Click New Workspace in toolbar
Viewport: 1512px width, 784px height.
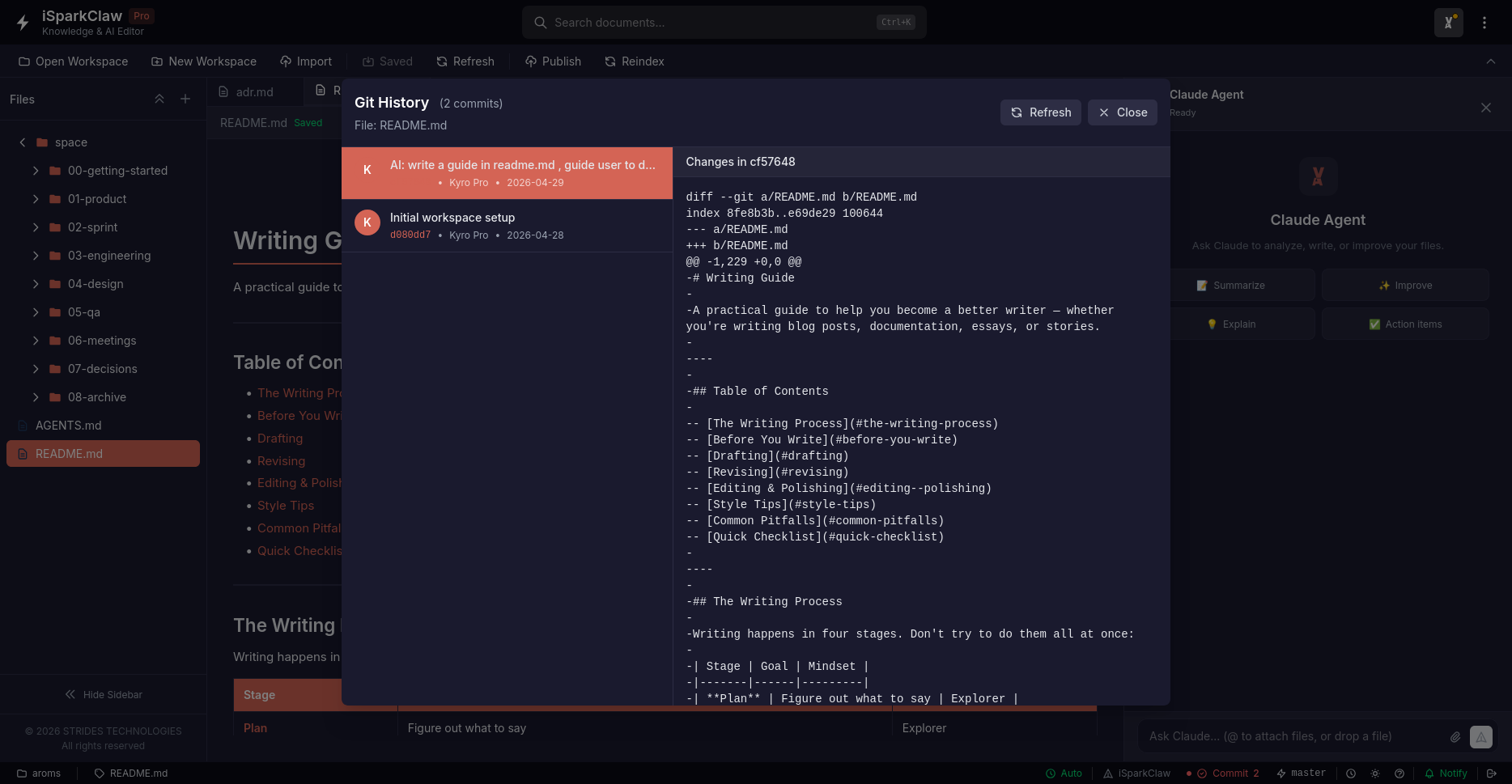(x=204, y=61)
